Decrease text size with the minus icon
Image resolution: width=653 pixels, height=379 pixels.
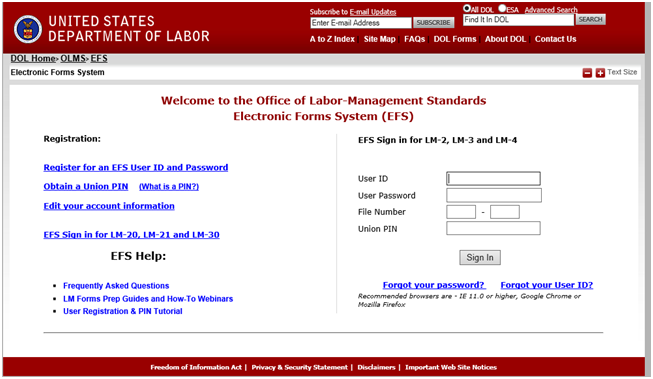pos(587,73)
